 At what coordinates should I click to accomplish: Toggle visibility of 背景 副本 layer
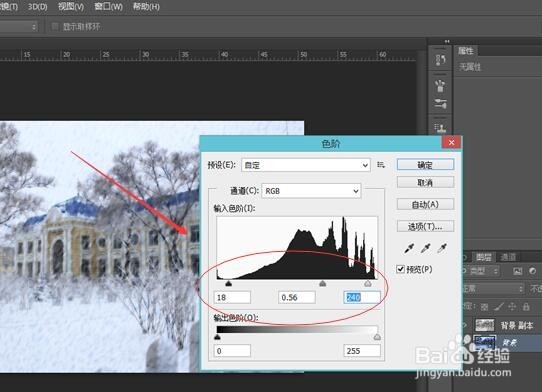pos(465,325)
